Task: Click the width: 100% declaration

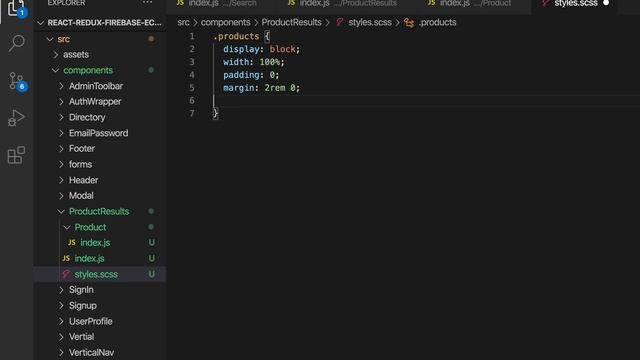Action: [x=254, y=62]
